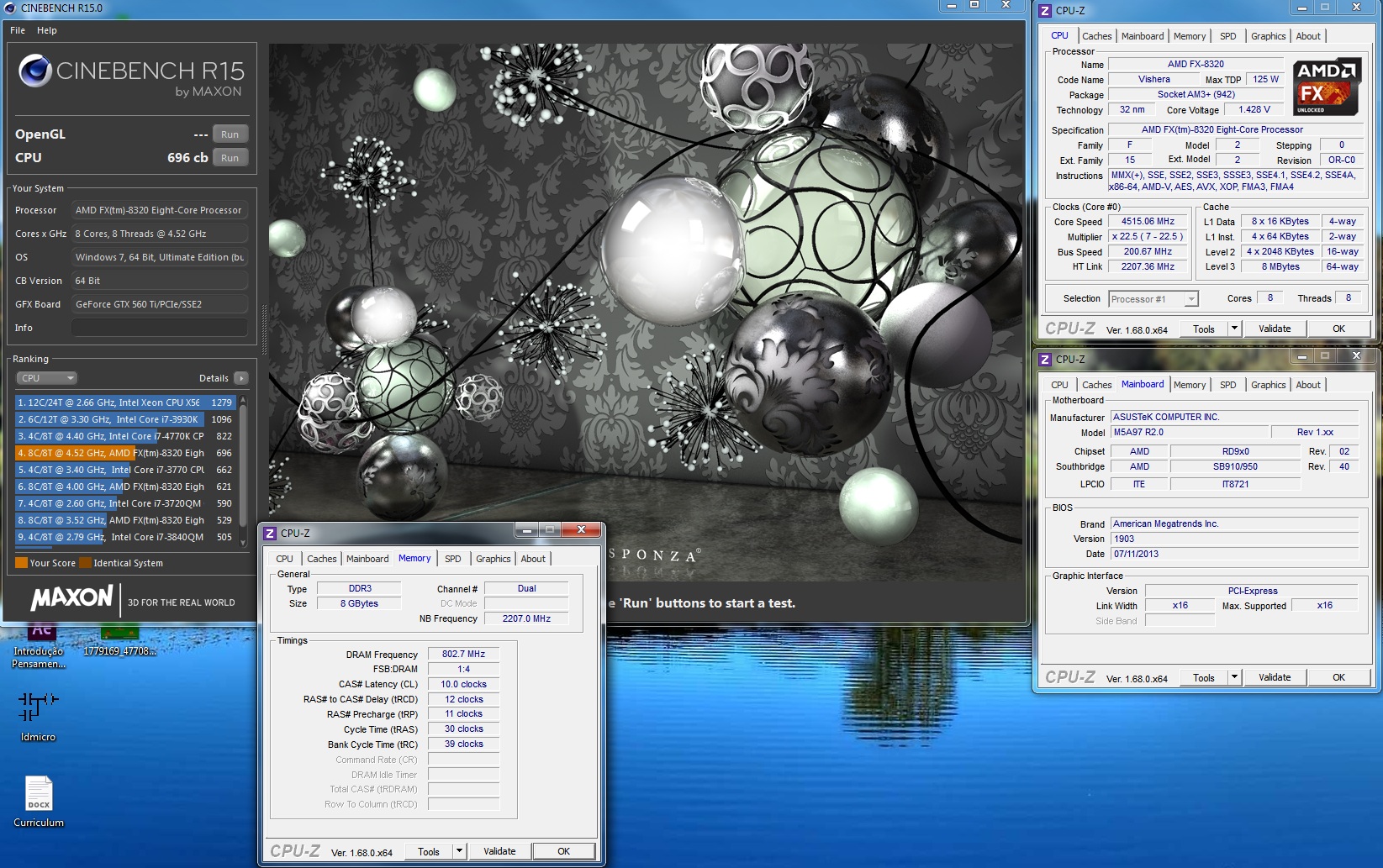1383x868 pixels.
Task: Click the GFX Board GeForce GTX 560 Ti field
Action: point(160,304)
